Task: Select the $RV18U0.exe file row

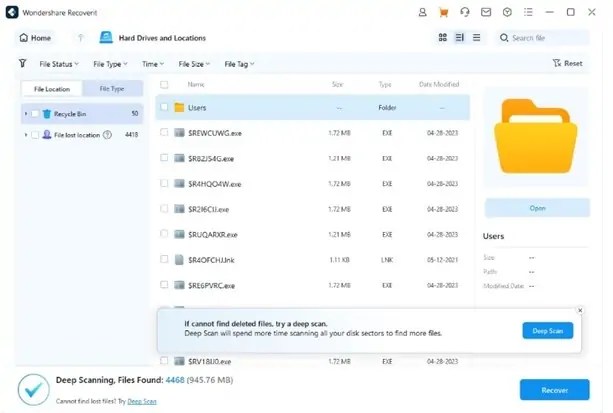Action: click(x=312, y=361)
